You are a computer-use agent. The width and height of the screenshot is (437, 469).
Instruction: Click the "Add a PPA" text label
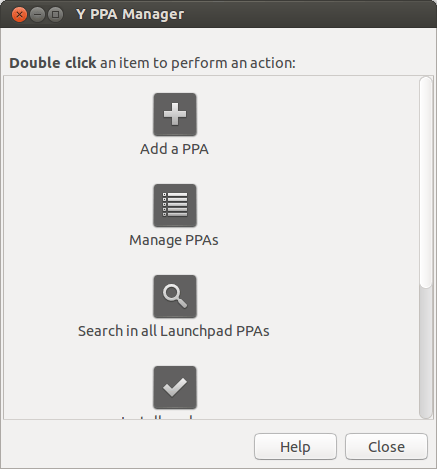tap(174, 149)
